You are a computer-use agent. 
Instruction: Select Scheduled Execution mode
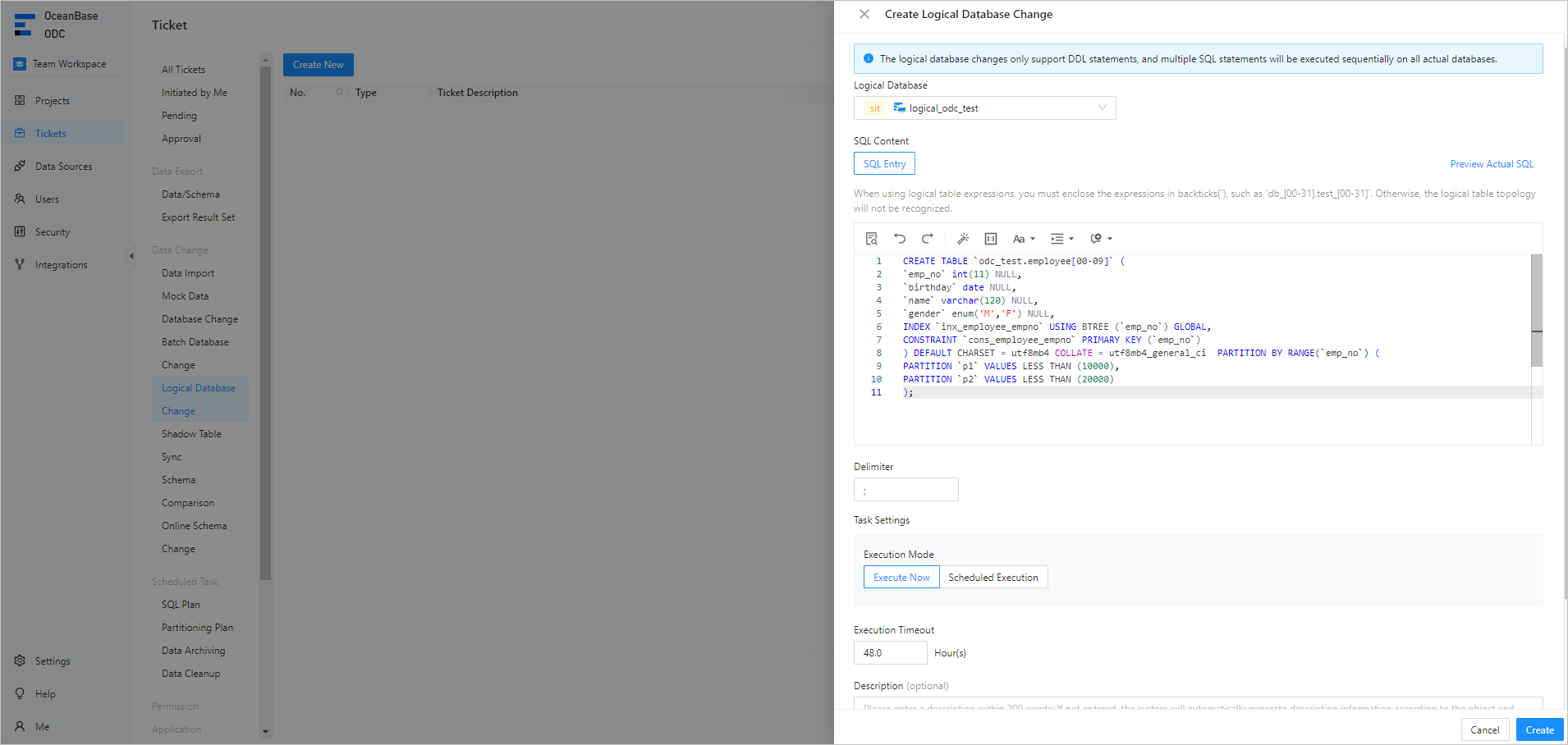(x=993, y=578)
